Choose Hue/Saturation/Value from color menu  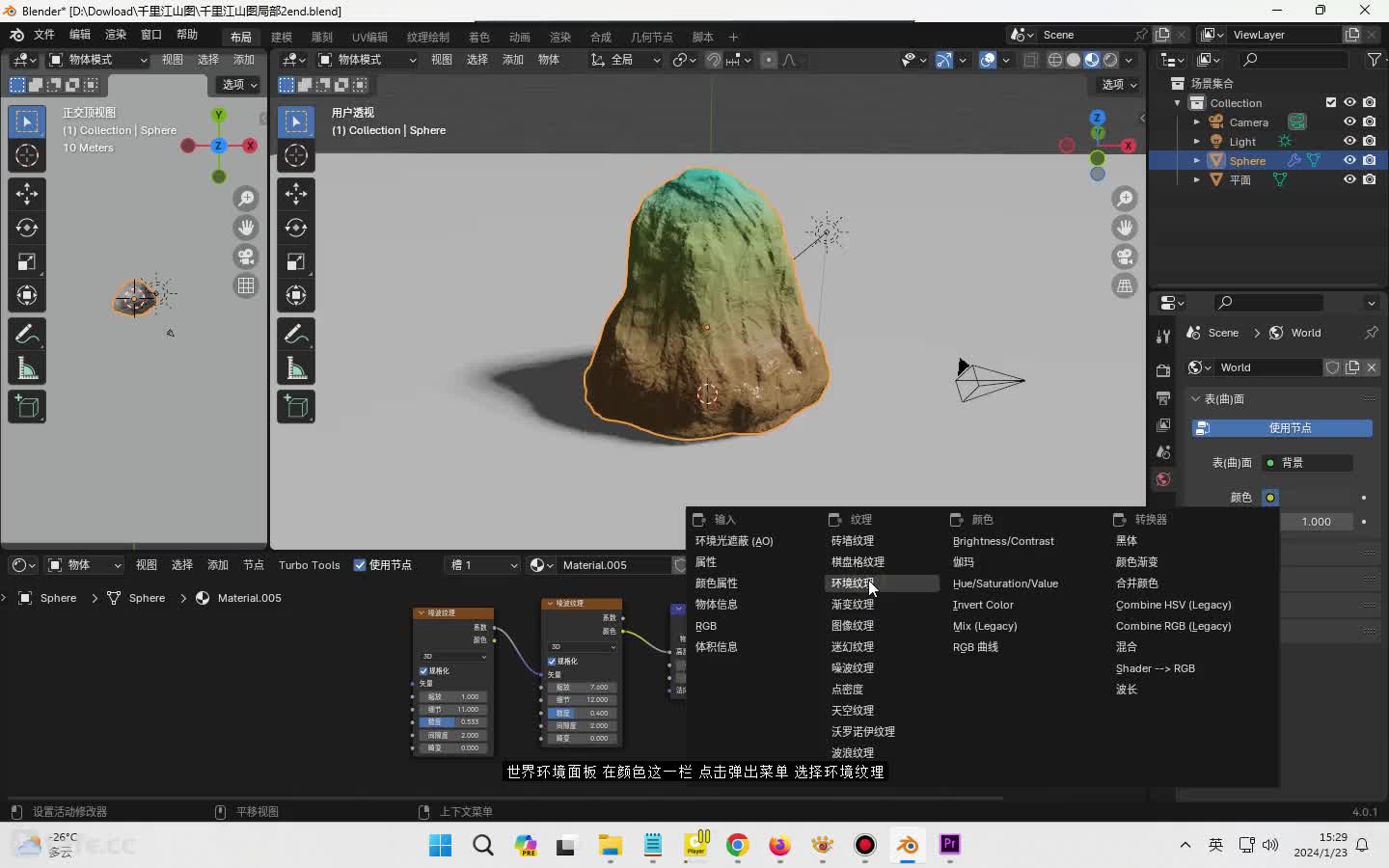point(1005,583)
